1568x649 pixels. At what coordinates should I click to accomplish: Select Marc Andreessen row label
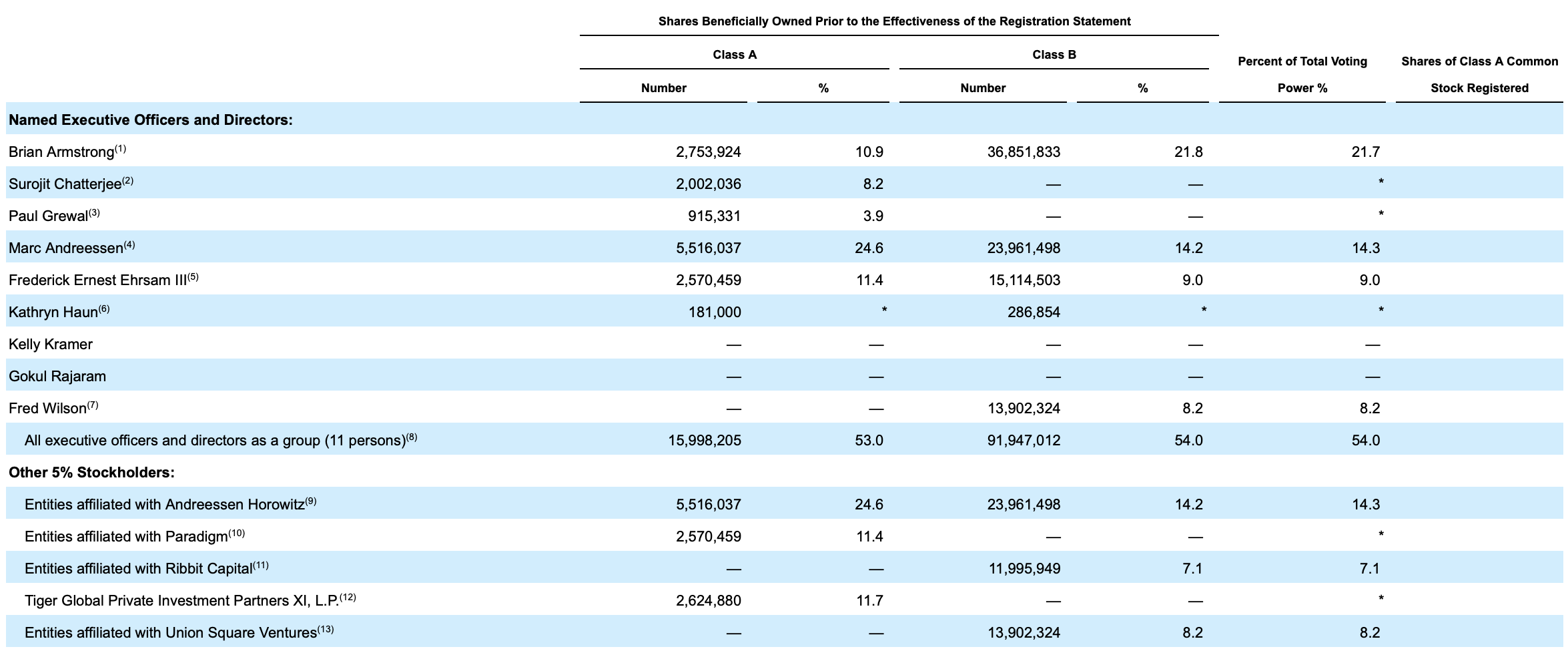click(x=66, y=248)
